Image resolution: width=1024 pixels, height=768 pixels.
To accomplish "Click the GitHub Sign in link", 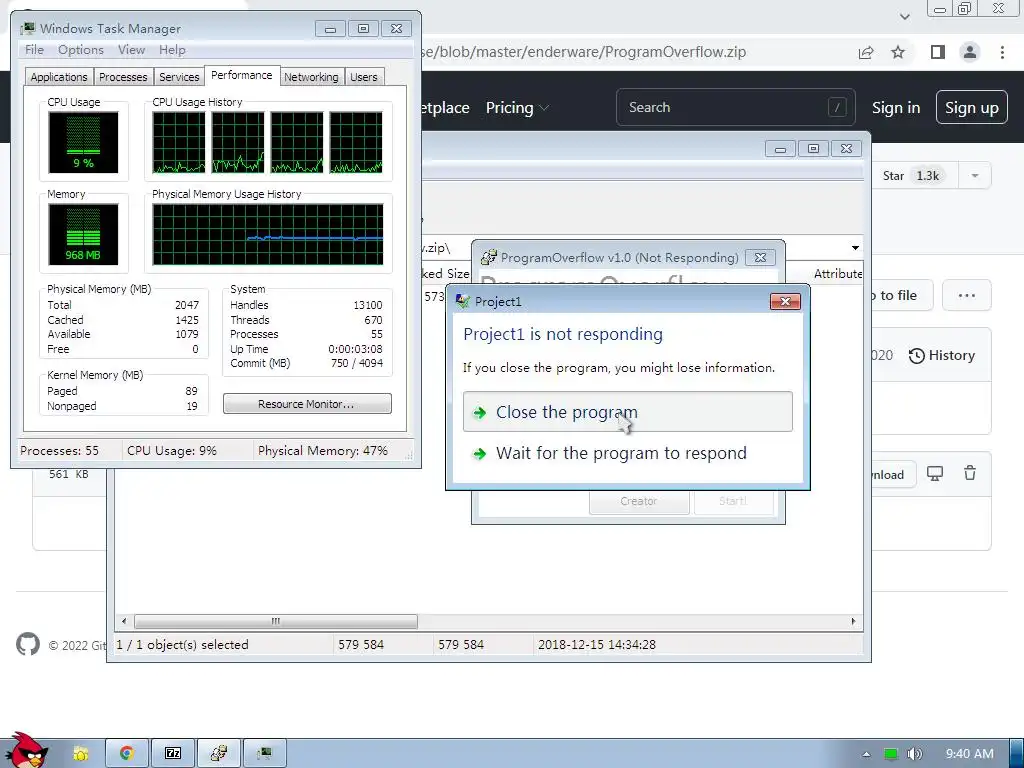I will 896,108.
